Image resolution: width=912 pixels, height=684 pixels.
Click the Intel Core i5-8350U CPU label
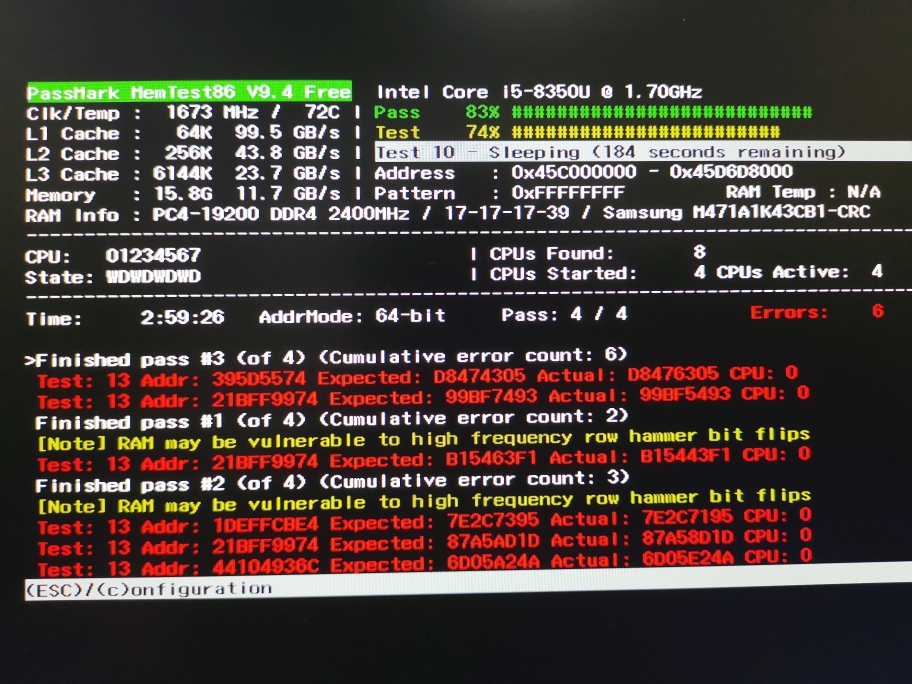539,92
